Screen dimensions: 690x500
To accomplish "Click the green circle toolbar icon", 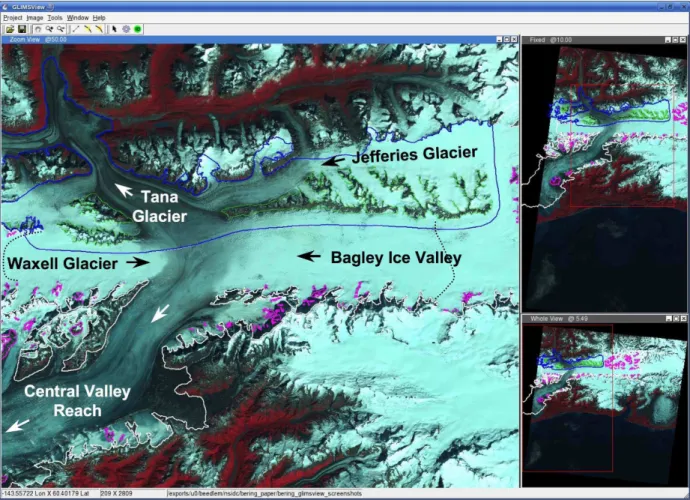I will tap(138, 29).
